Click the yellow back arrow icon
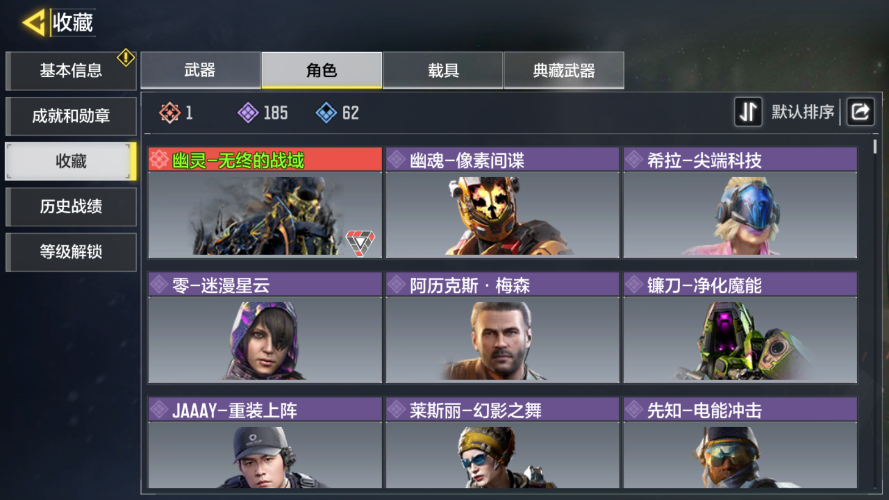Viewport: 889px width, 500px height. coord(33,23)
